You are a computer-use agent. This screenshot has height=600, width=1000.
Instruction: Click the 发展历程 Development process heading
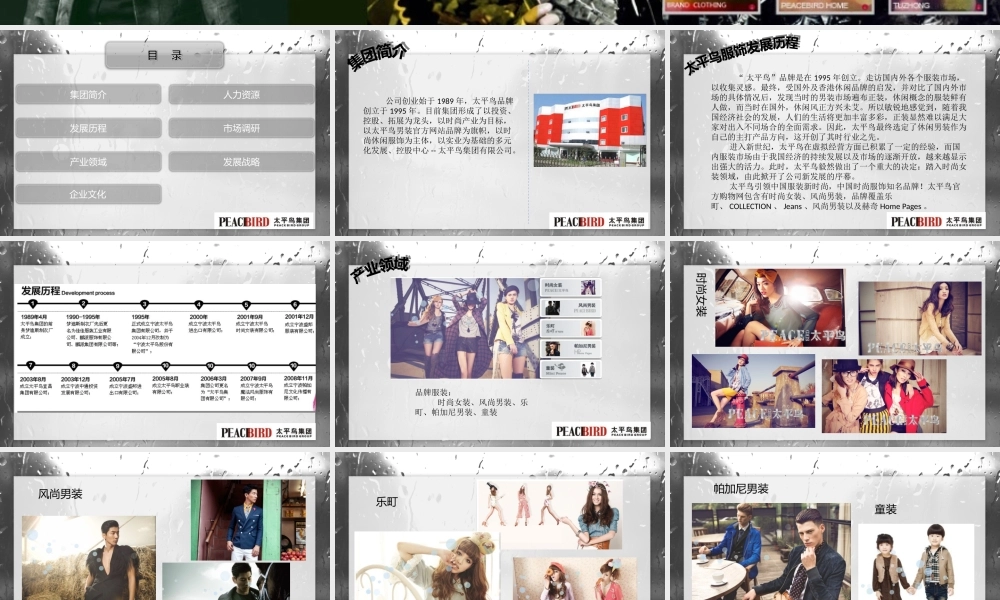(x=68, y=291)
